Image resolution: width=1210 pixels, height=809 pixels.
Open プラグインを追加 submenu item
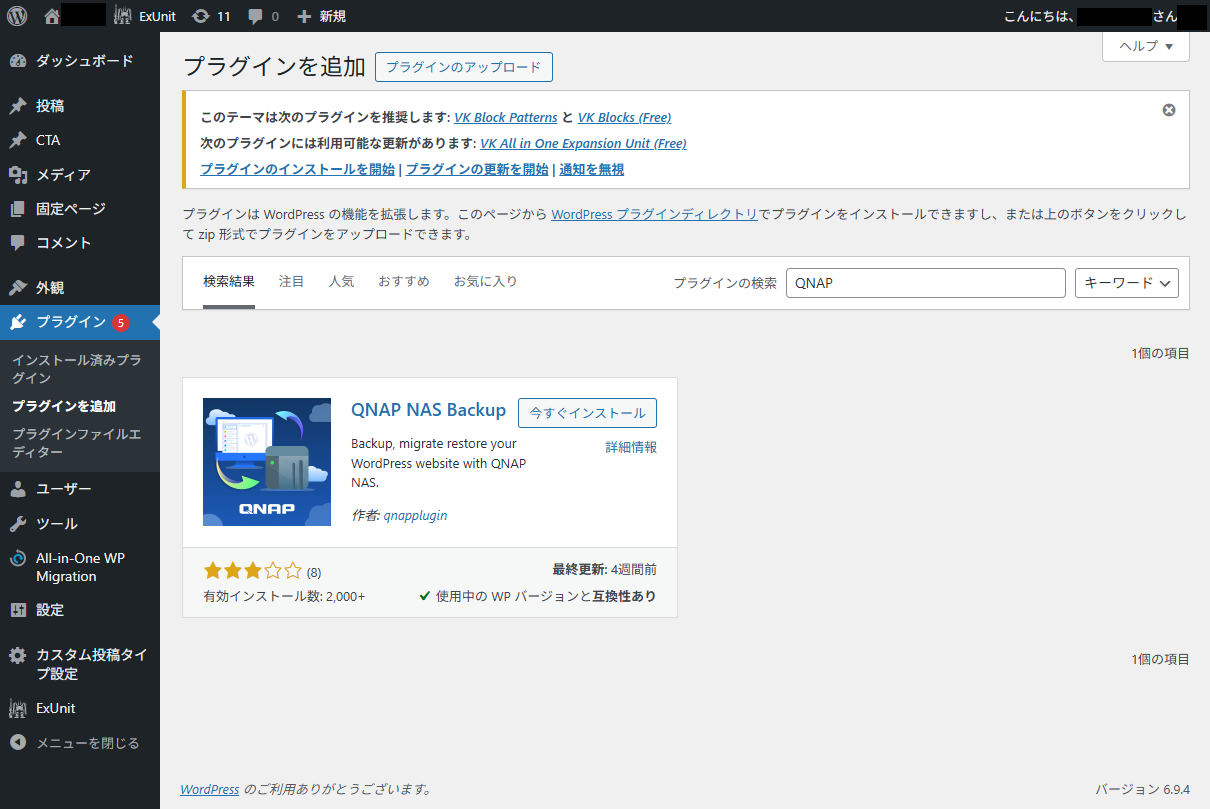click(x=80, y=406)
